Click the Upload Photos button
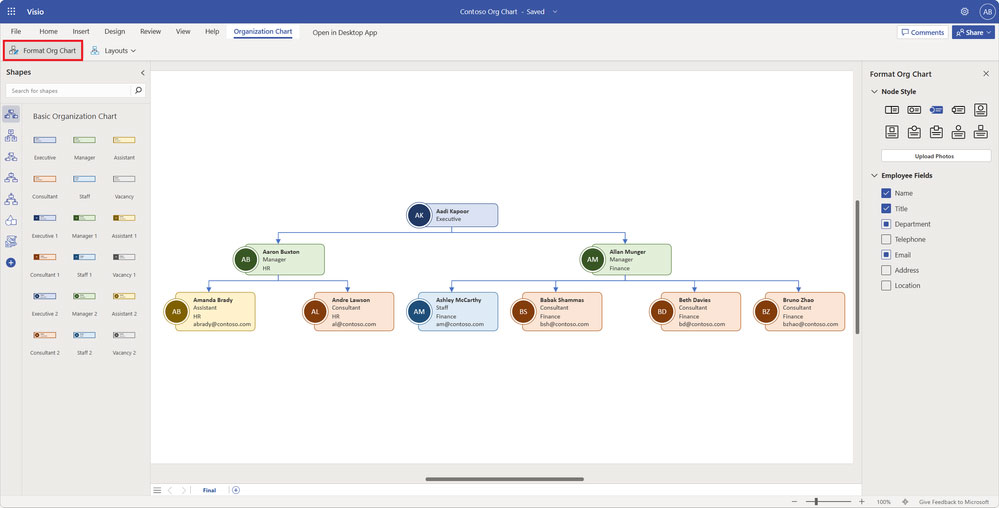999x508 pixels. point(935,156)
